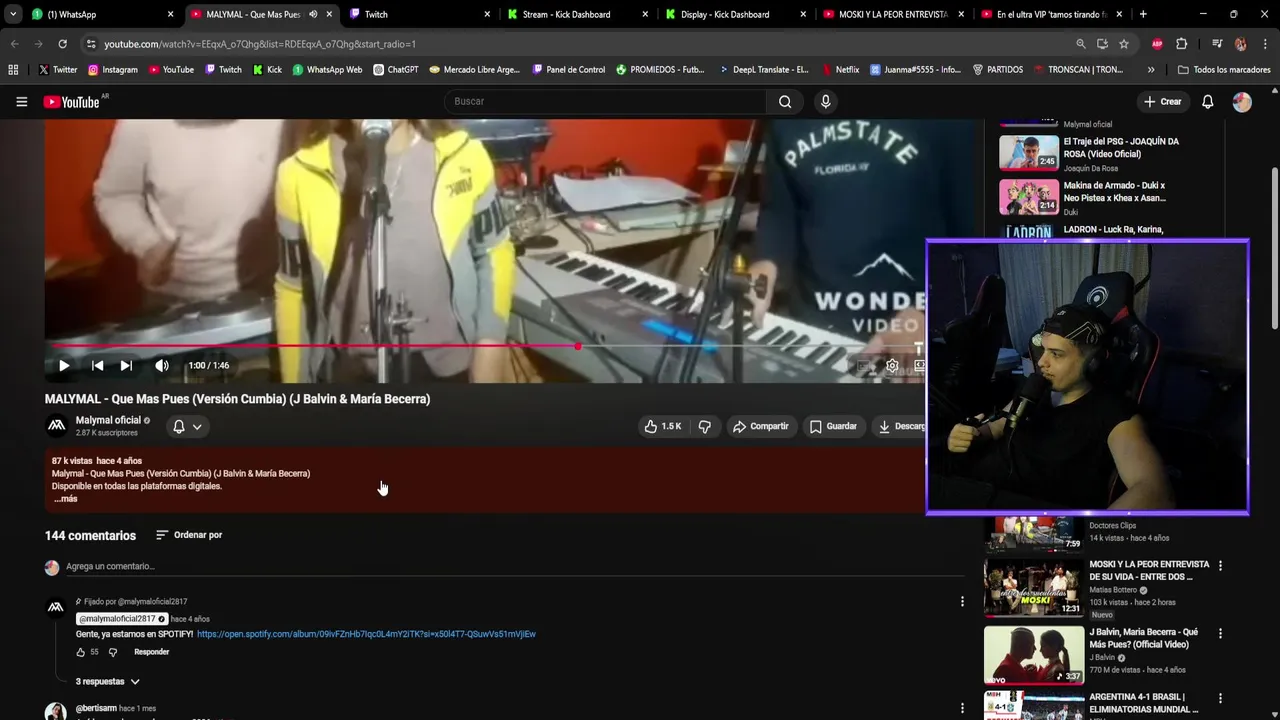Save video with Guardar button

[833, 426]
